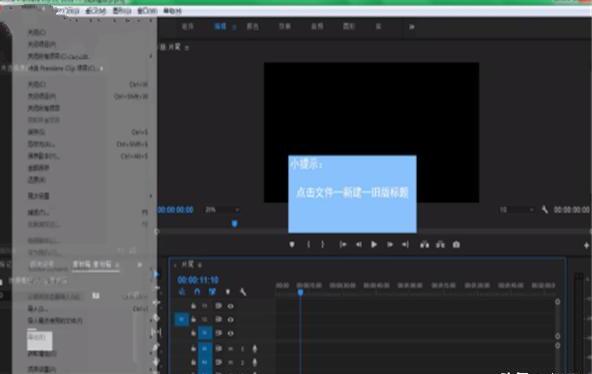
Task: Choose the Ctrl+Shift+S save-as menu item
Action: click(x=89, y=144)
